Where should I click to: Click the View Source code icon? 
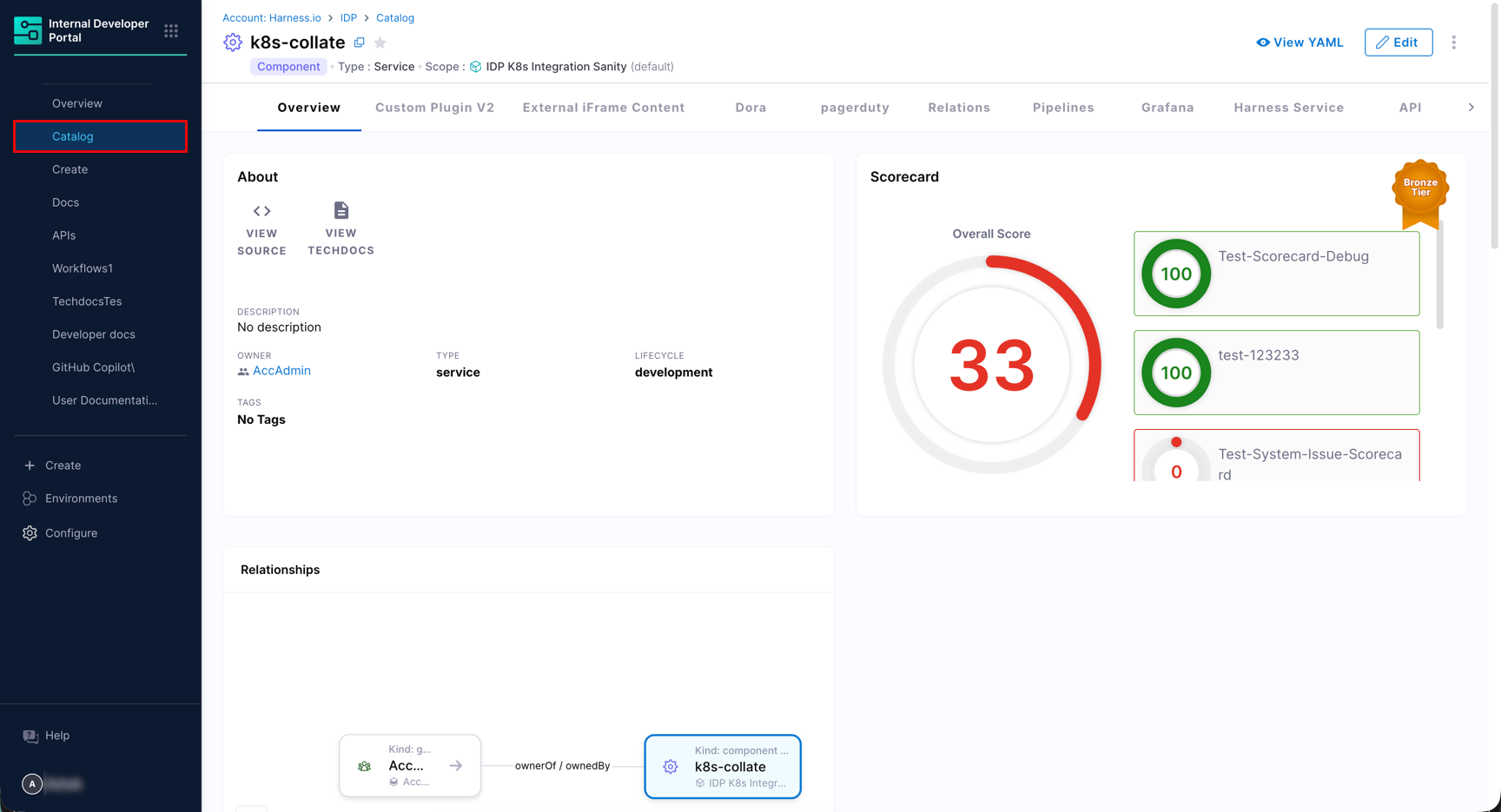[x=261, y=211]
